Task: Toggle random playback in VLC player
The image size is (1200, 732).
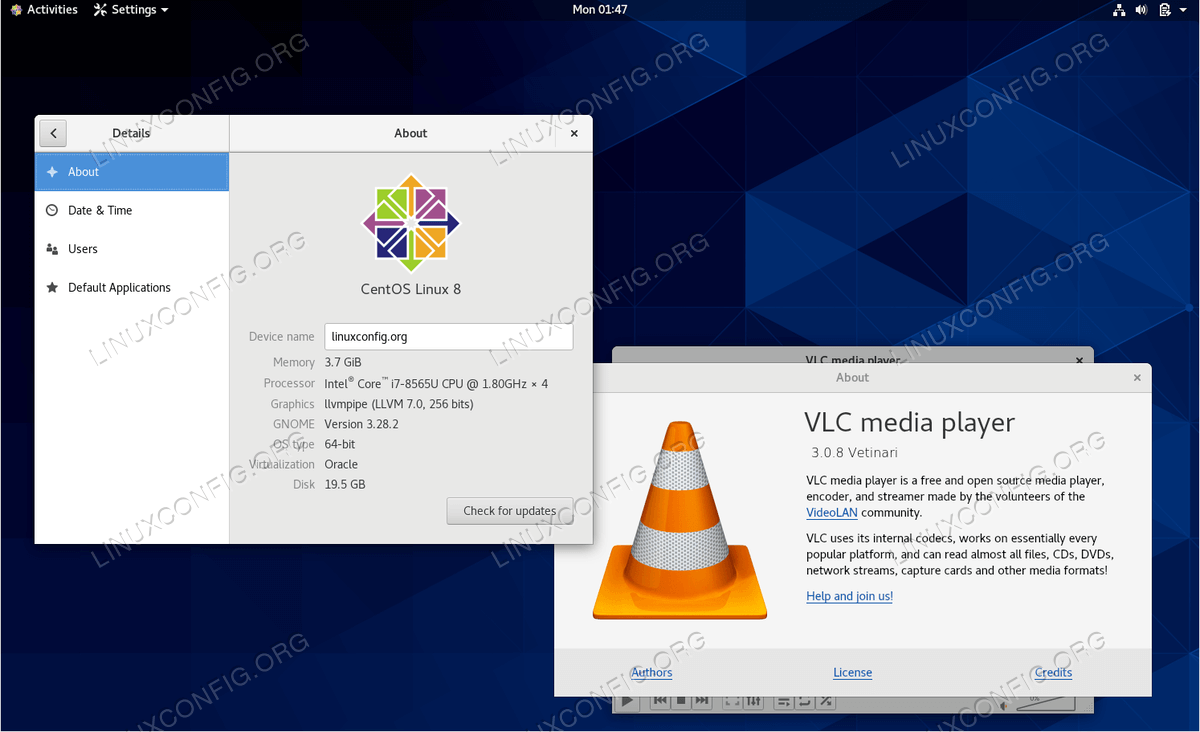Action: click(827, 702)
